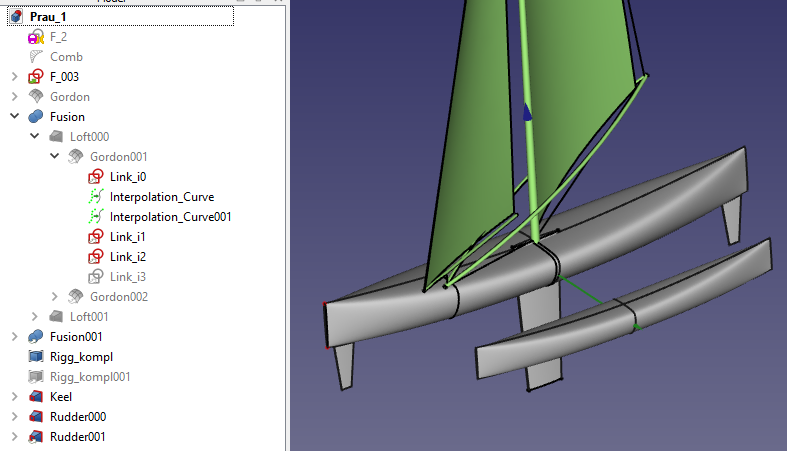
Task: Click the Prau_1 document icon
Action: point(17,17)
